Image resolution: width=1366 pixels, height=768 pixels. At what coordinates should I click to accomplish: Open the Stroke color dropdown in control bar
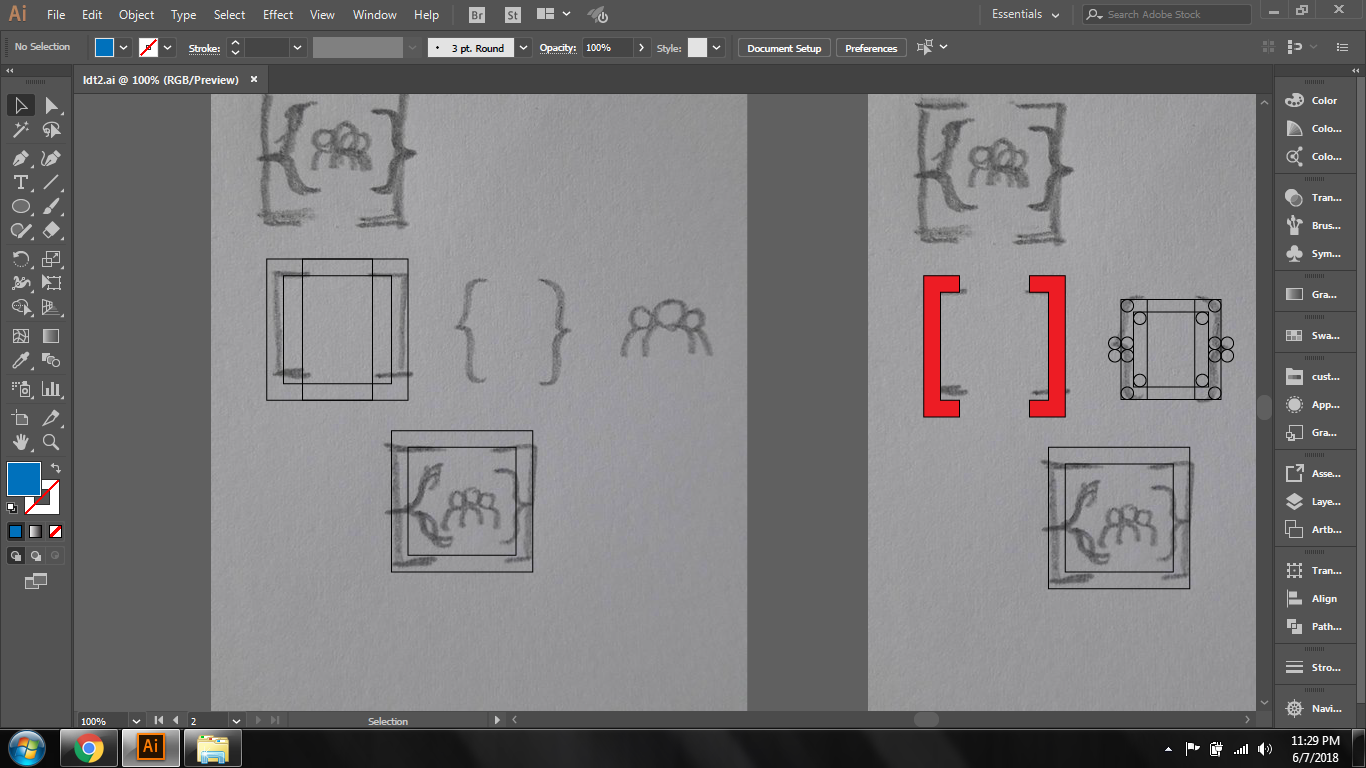pos(168,47)
